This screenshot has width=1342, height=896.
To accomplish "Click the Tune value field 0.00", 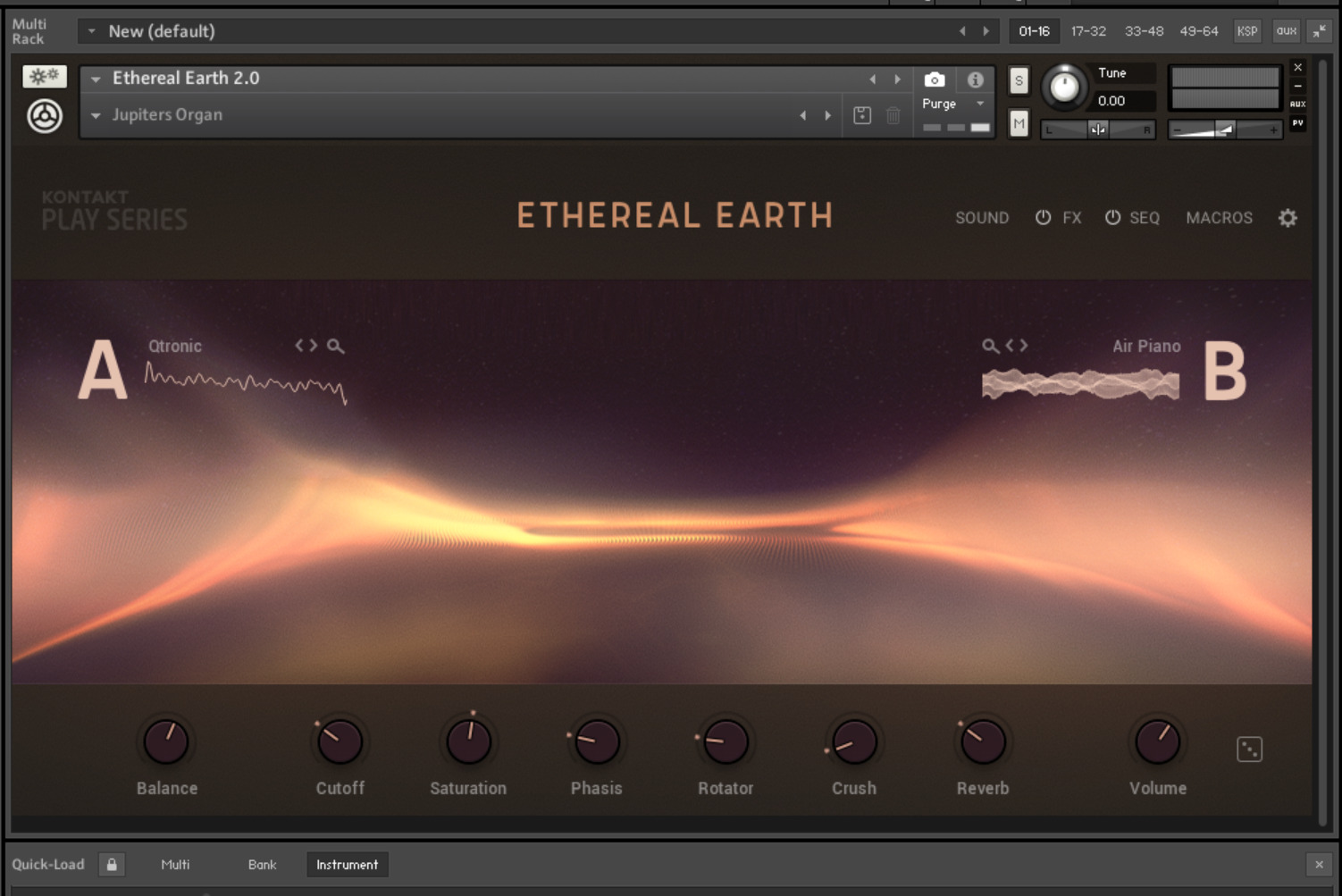I will click(1124, 101).
